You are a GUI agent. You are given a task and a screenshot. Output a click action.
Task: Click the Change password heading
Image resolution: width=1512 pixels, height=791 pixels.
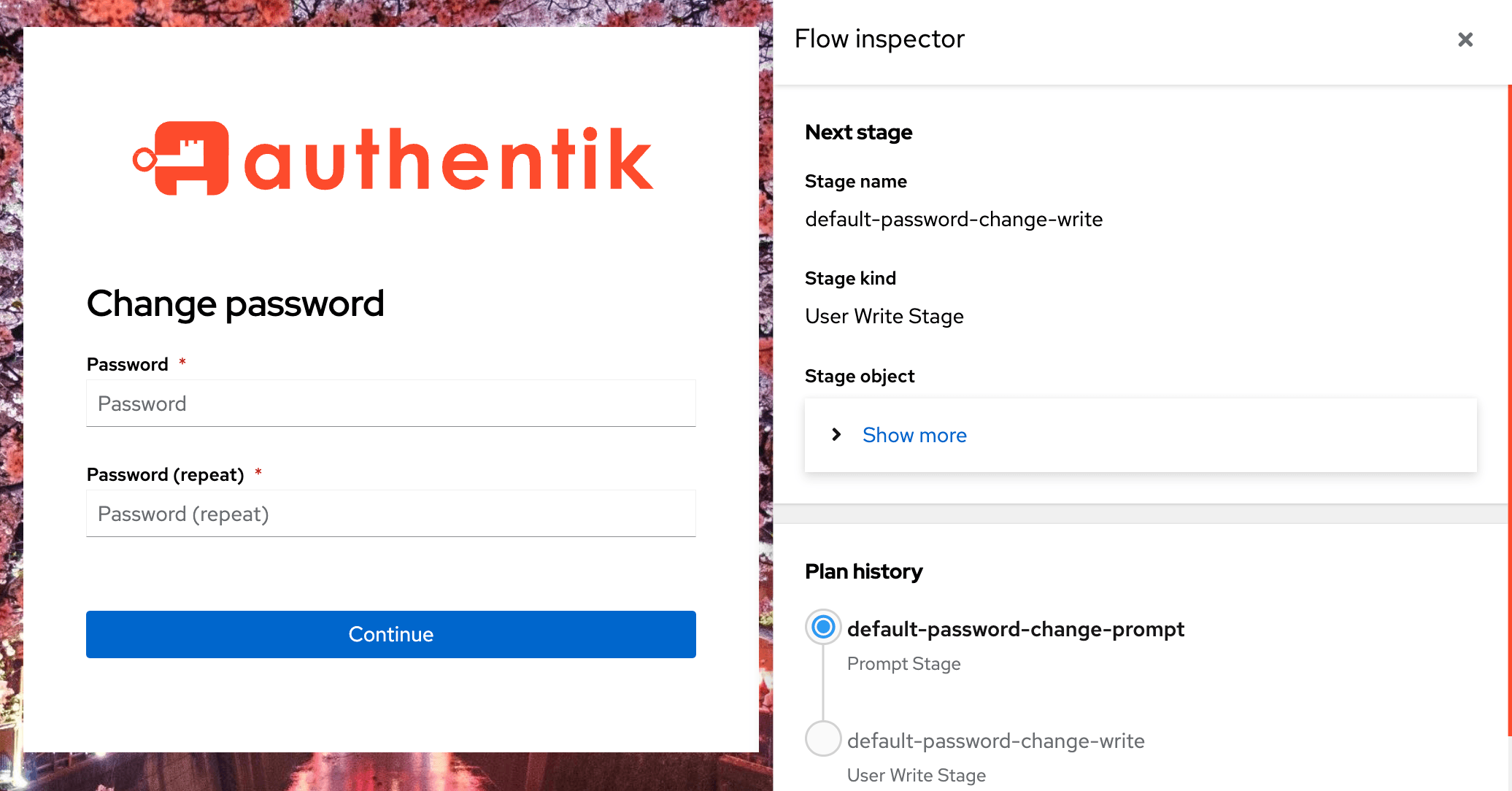point(235,304)
